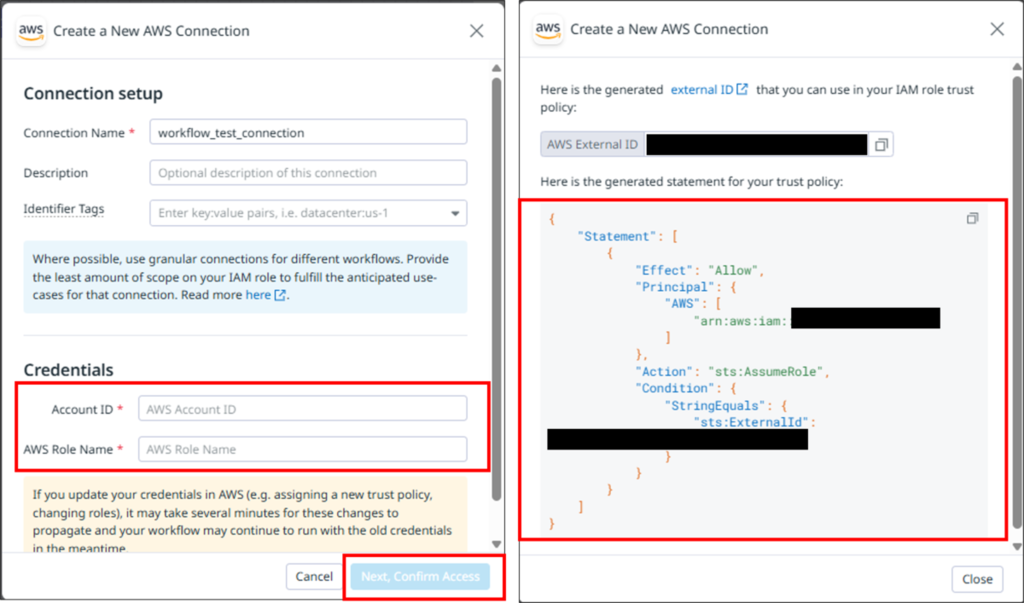
Task: Click the left dialog scroll down arrow
Action: pos(496,544)
